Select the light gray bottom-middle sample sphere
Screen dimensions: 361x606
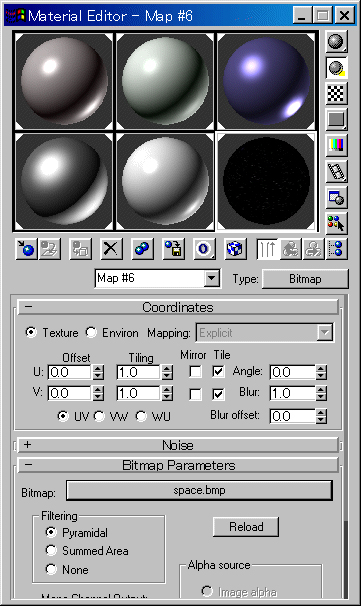[165, 181]
